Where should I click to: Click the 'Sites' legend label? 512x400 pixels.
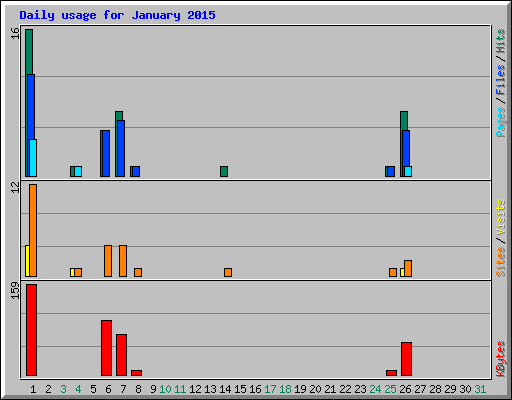click(x=500, y=262)
